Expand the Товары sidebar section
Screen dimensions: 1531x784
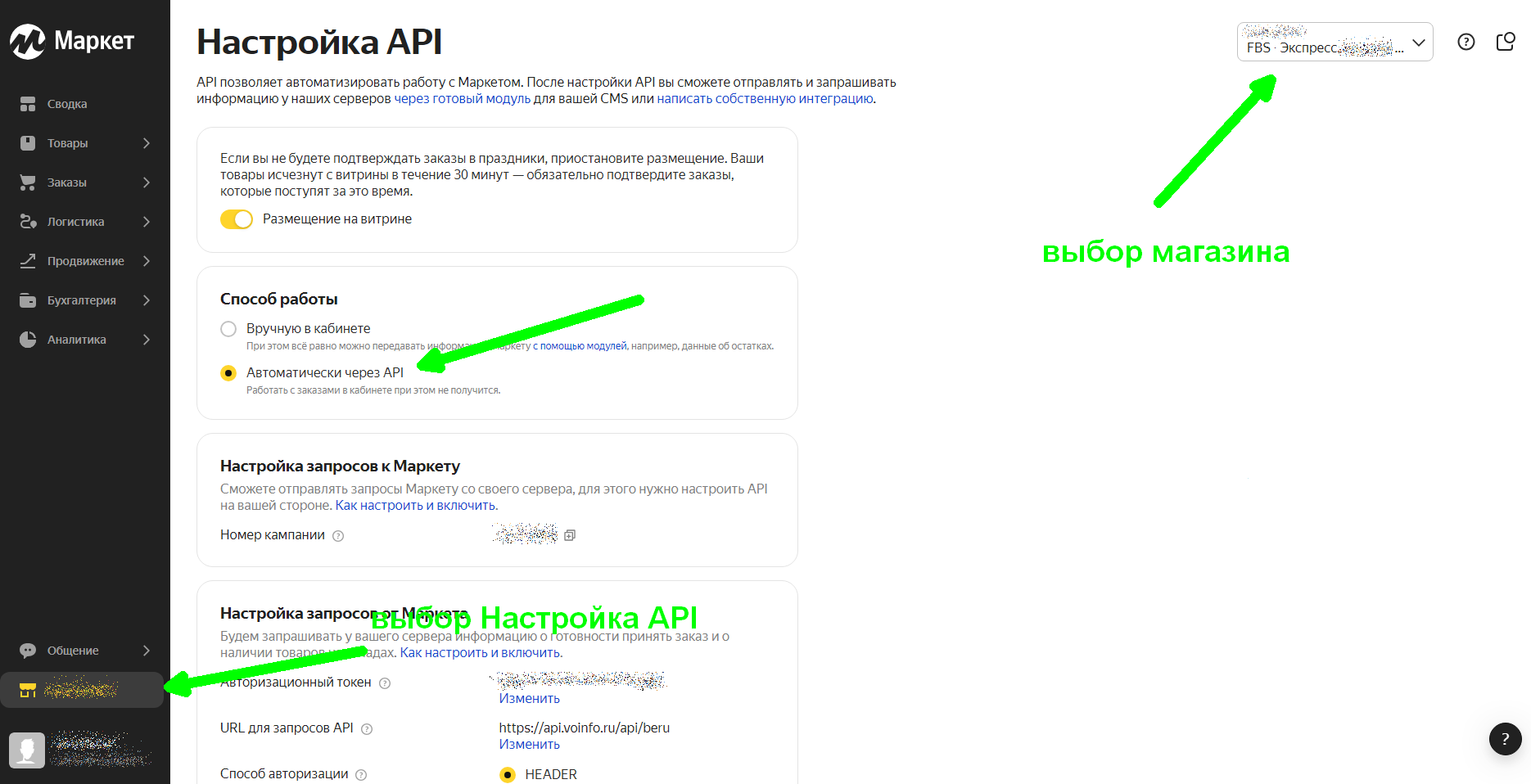85,143
